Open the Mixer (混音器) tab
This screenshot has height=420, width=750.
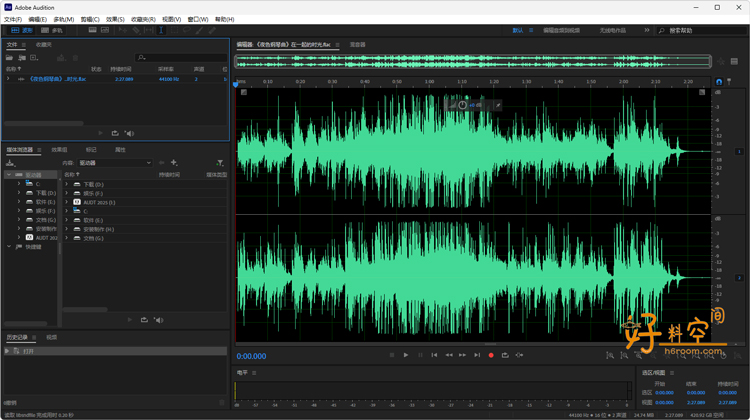pos(357,44)
